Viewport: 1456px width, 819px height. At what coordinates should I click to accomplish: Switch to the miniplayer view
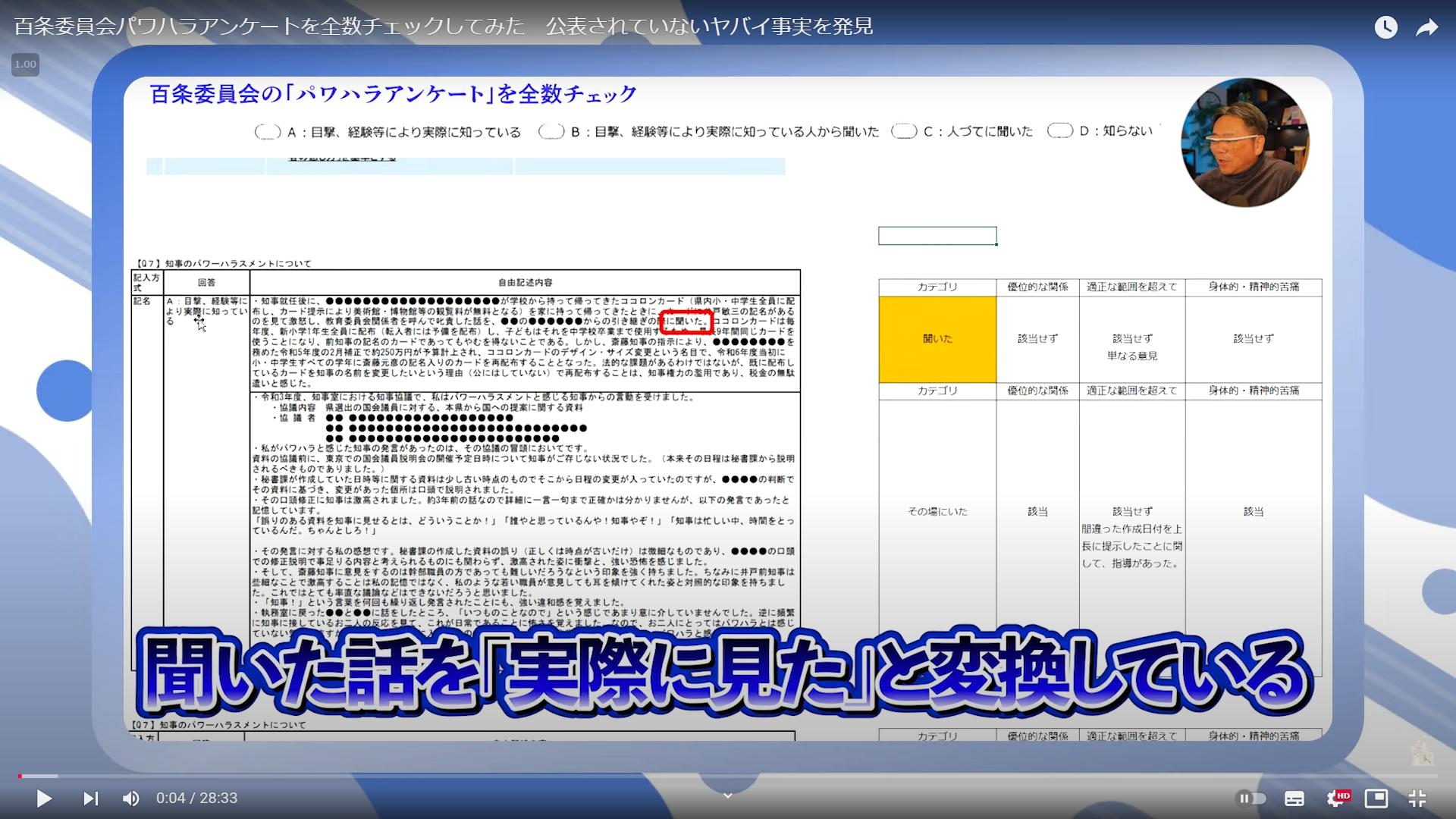tap(1376, 798)
